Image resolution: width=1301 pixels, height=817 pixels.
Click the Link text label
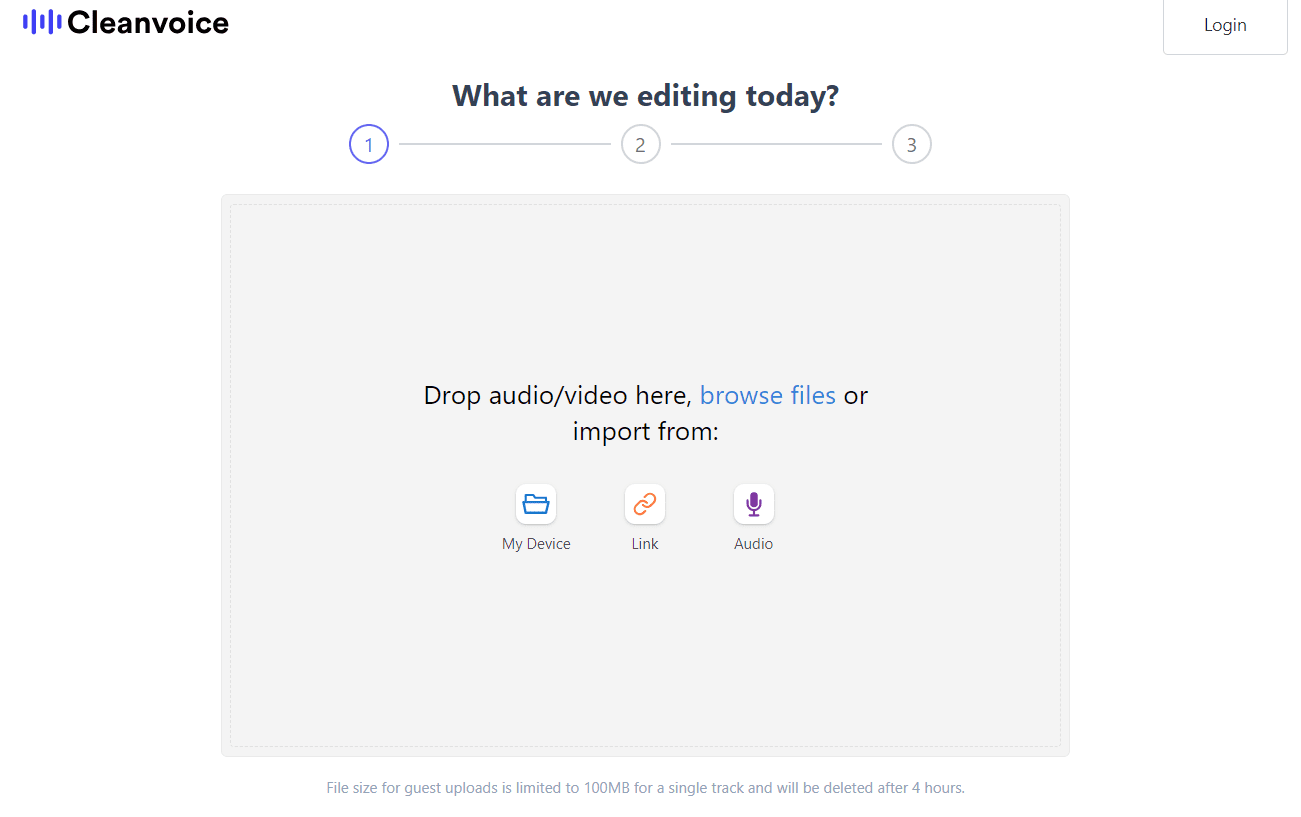(x=645, y=544)
